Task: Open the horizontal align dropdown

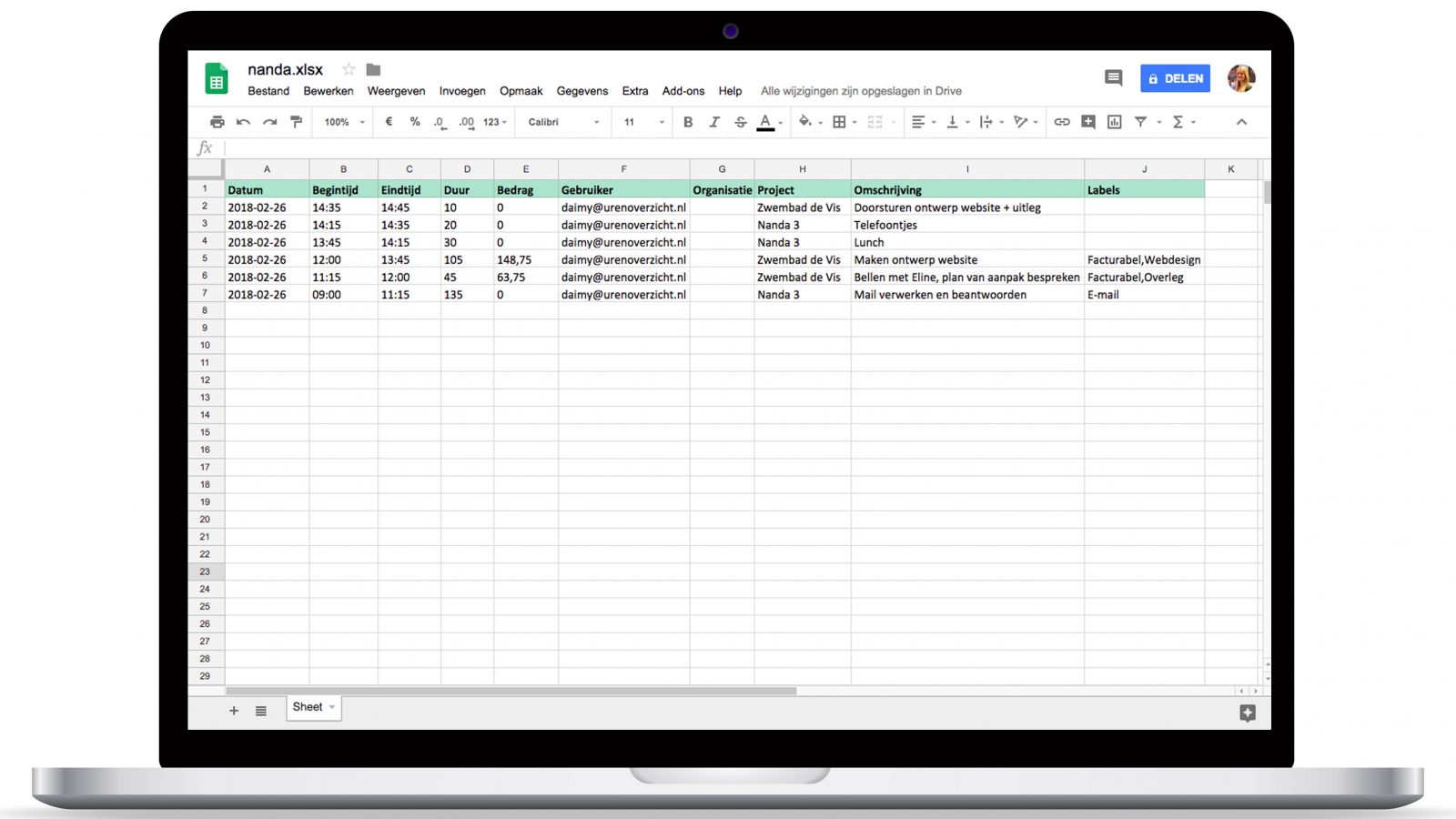Action: [923, 122]
